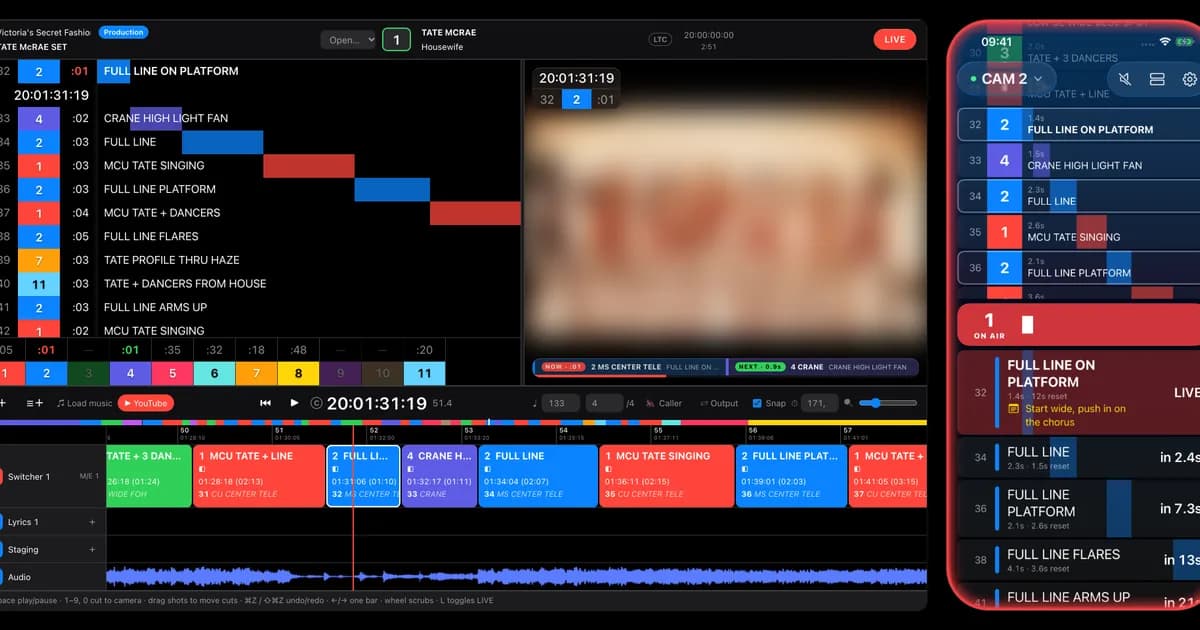Click the mute bell icon on phone

(1124, 79)
